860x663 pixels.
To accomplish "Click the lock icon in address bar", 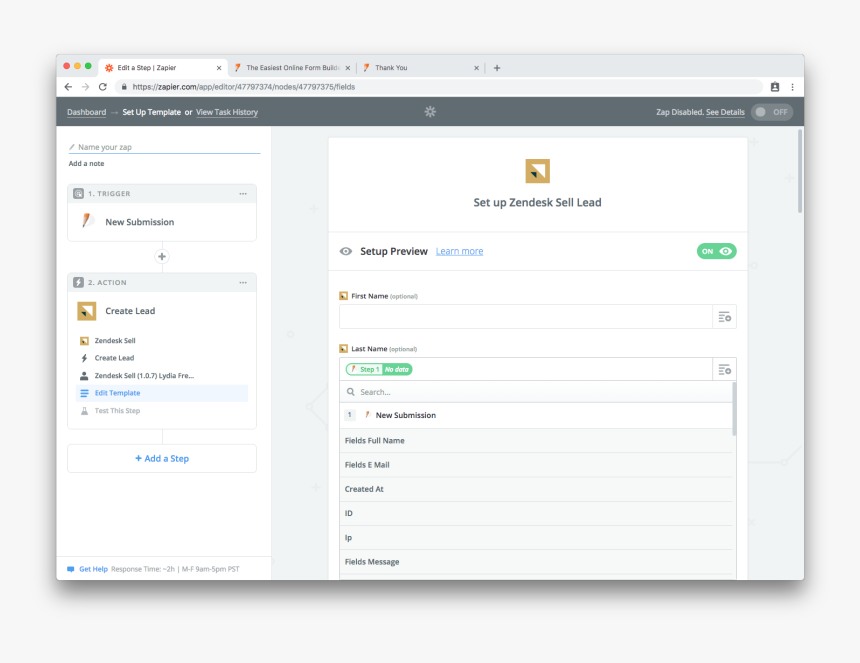I will tap(124, 87).
